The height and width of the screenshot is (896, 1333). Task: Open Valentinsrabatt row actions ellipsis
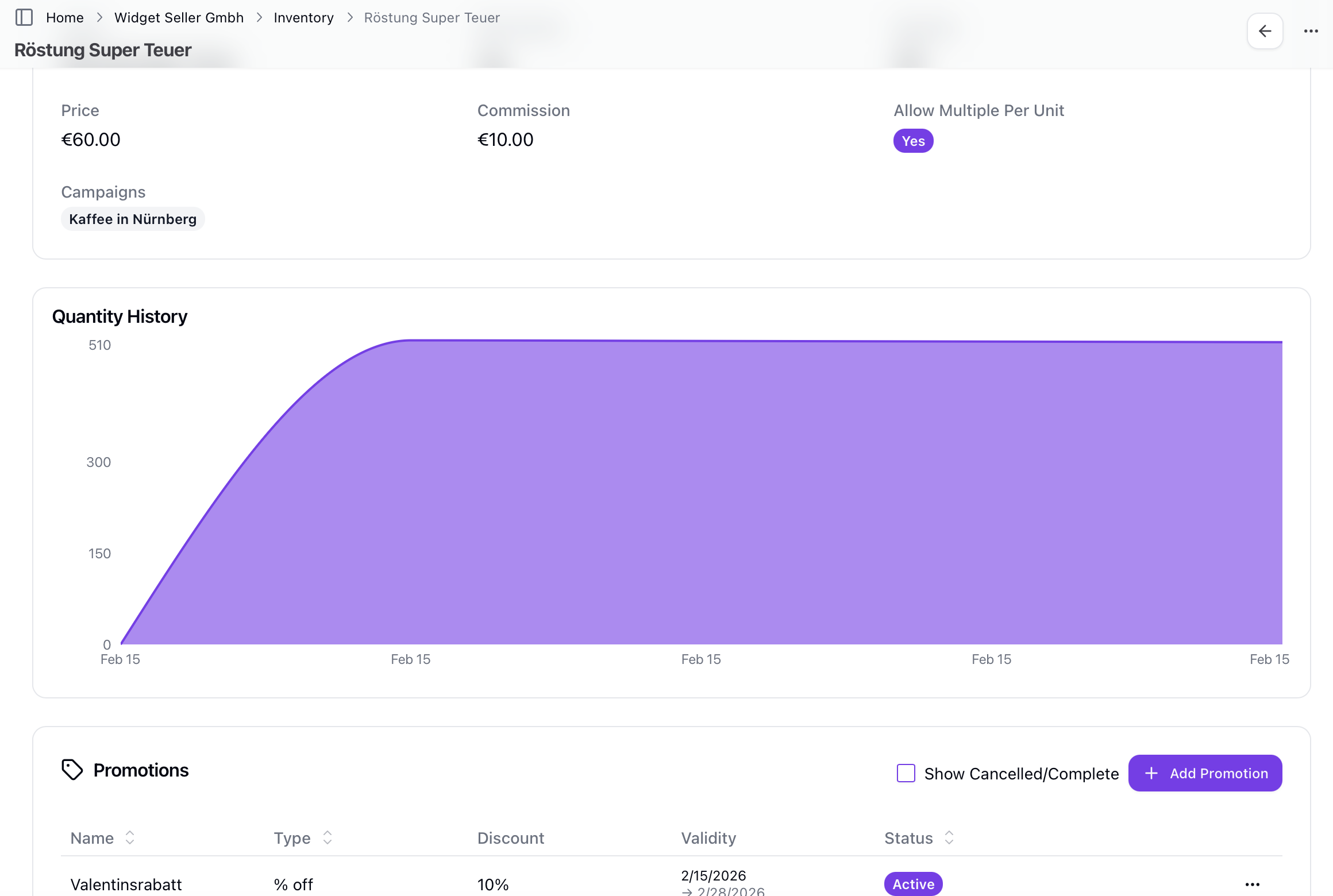(1252, 884)
